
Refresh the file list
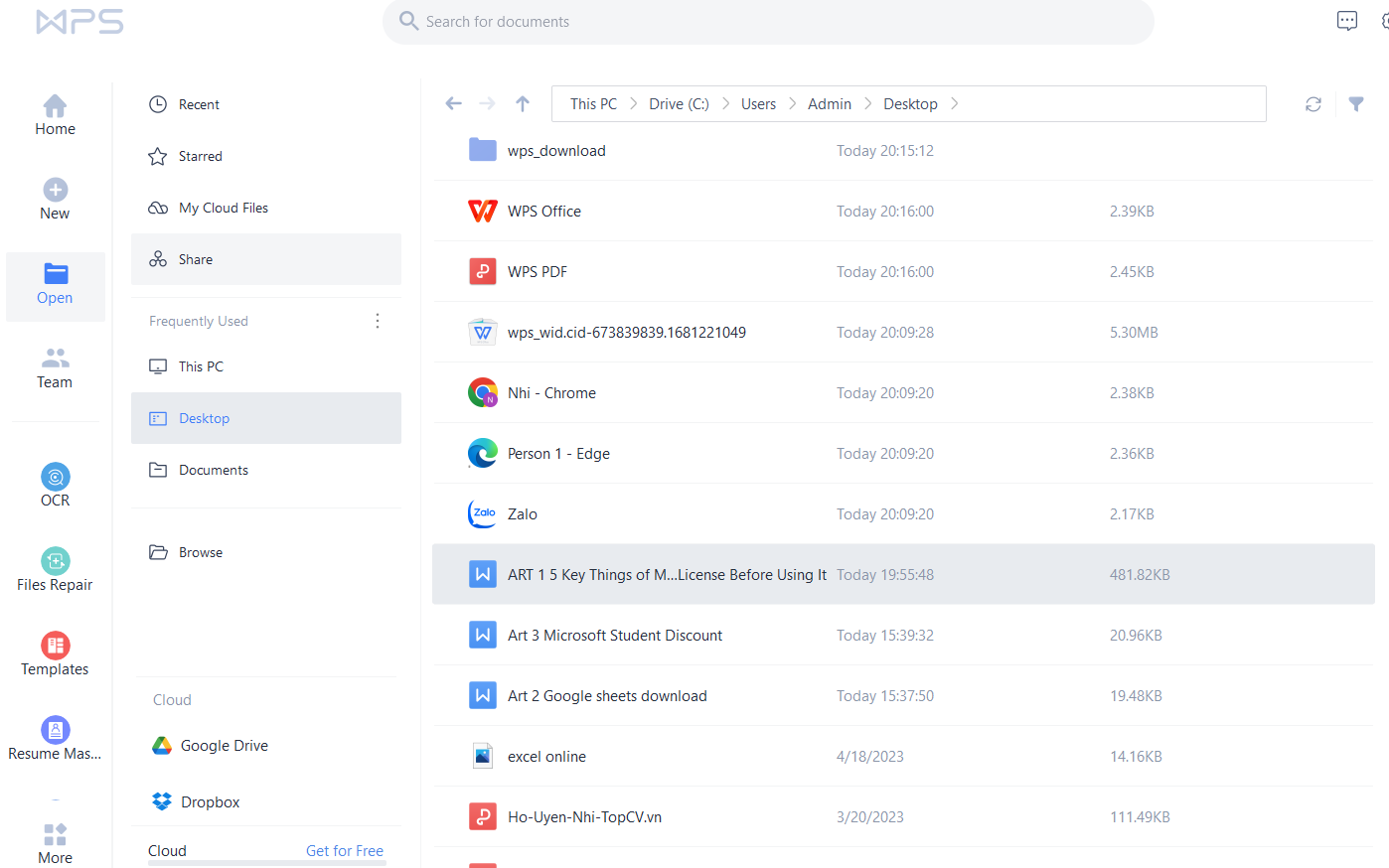pos(1313,104)
